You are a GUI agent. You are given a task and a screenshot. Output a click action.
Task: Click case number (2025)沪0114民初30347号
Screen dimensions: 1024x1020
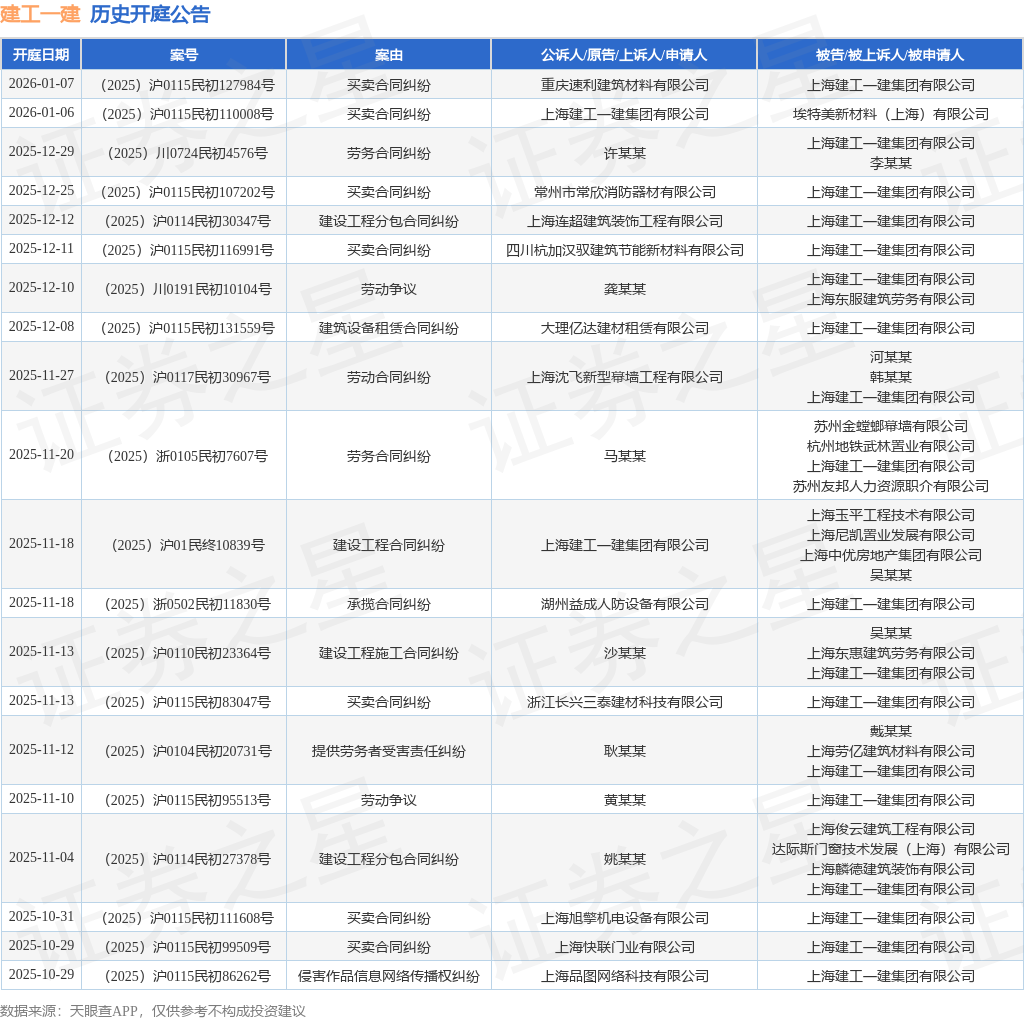[187, 221]
